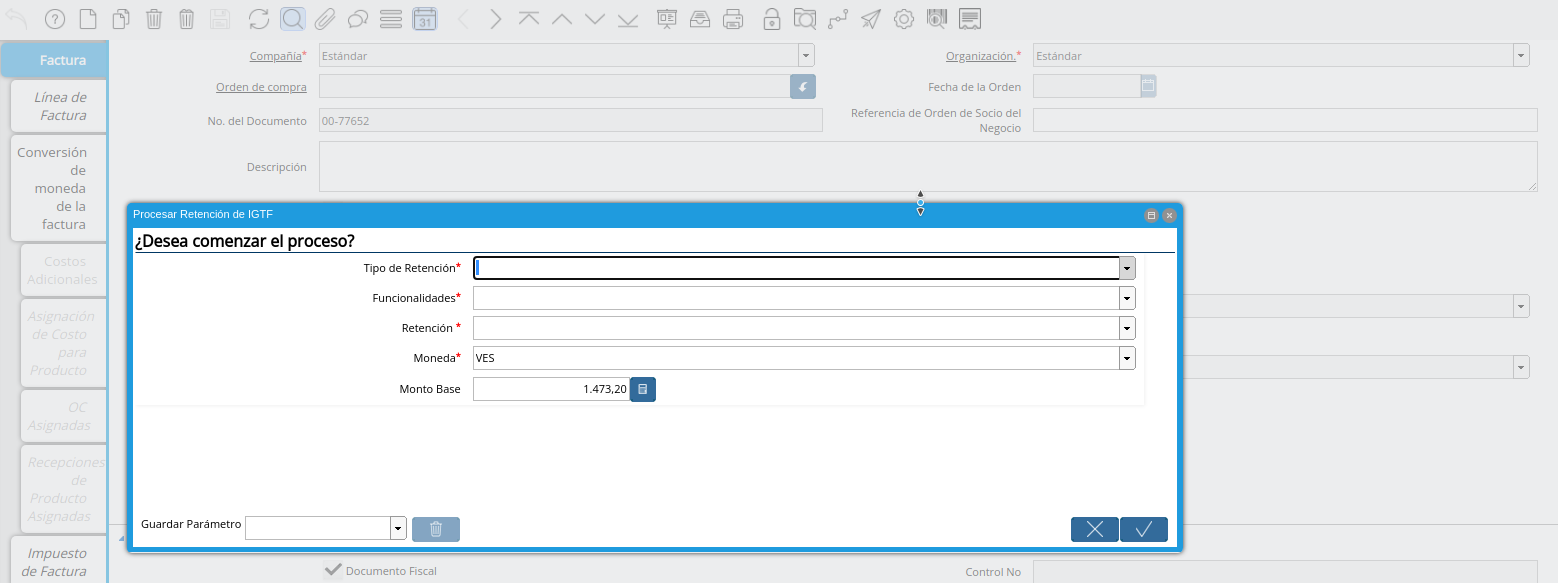This screenshot has height=583, width=1558.
Task: Select Asignación de Costo para Producto tab
Action: click(x=64, y=343)
